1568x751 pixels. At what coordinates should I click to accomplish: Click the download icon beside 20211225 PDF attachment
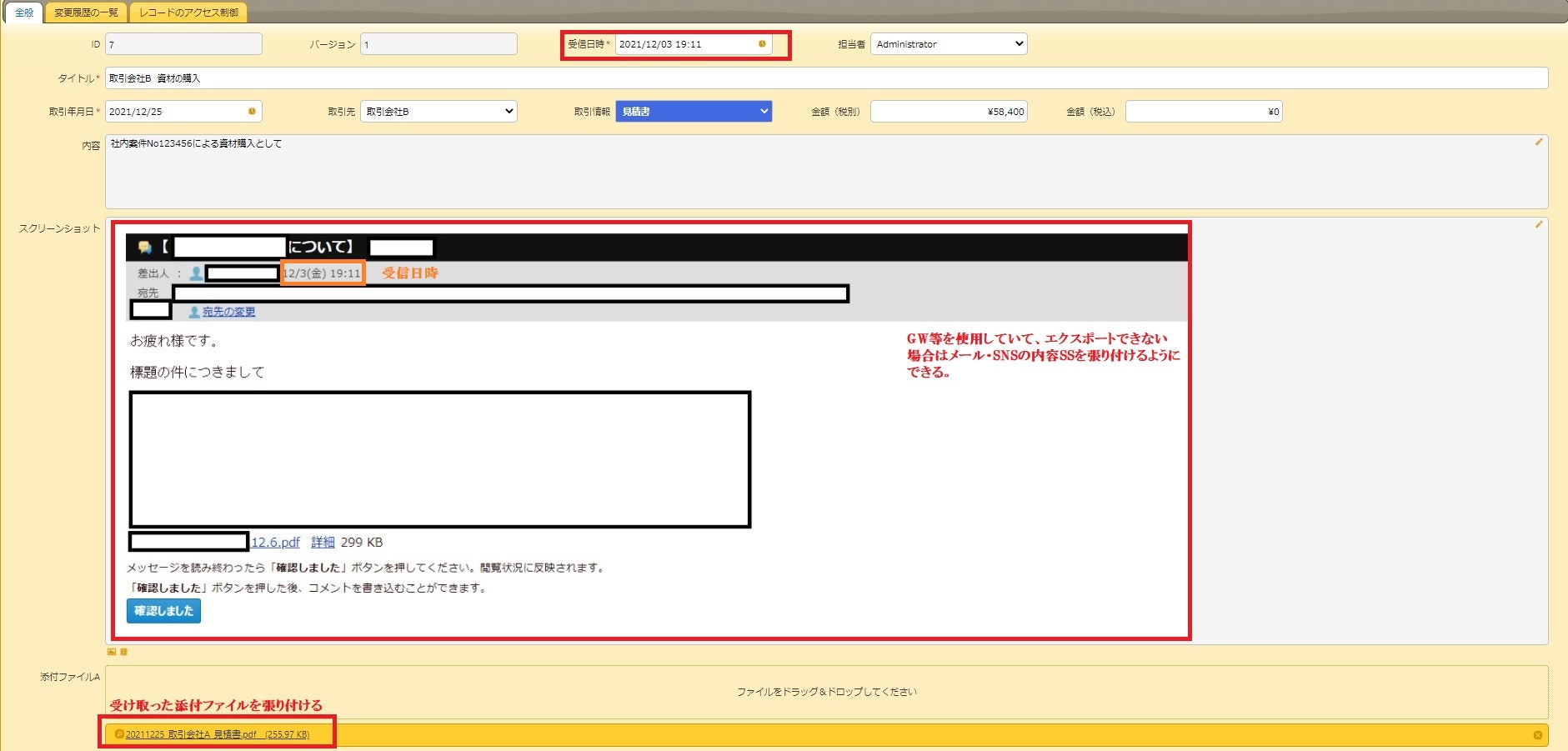[x=119, y=734]
